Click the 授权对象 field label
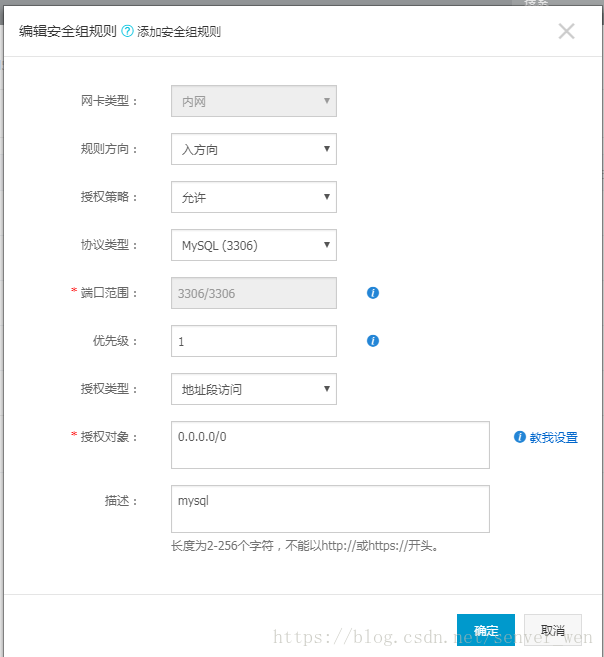This screenshot has height=657, width=604. [x=109, y=437]
